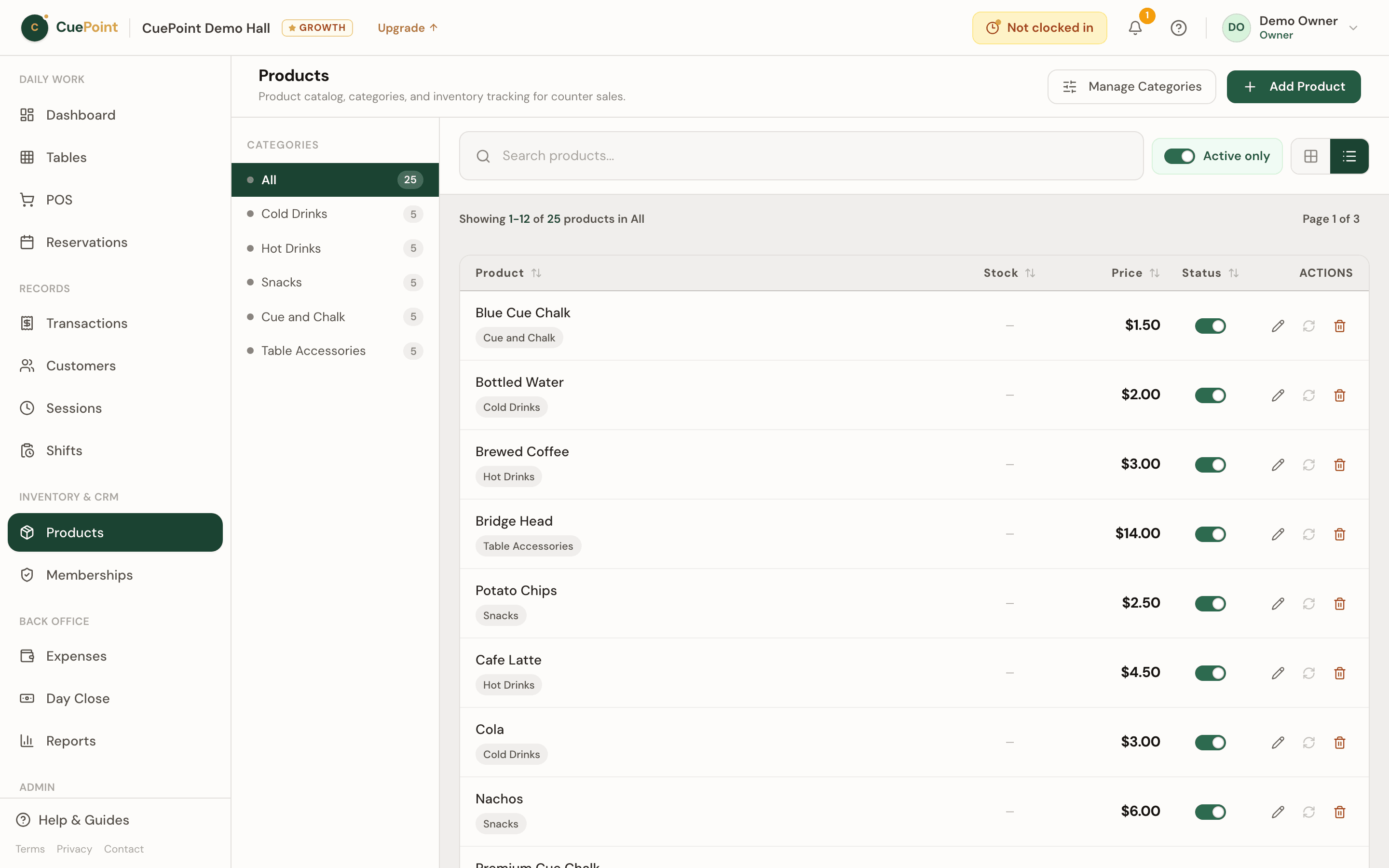The width and height of the screenshot is (1389, 868).
Task: Toggle Nachos status switch
Action: pos(1210,813)
